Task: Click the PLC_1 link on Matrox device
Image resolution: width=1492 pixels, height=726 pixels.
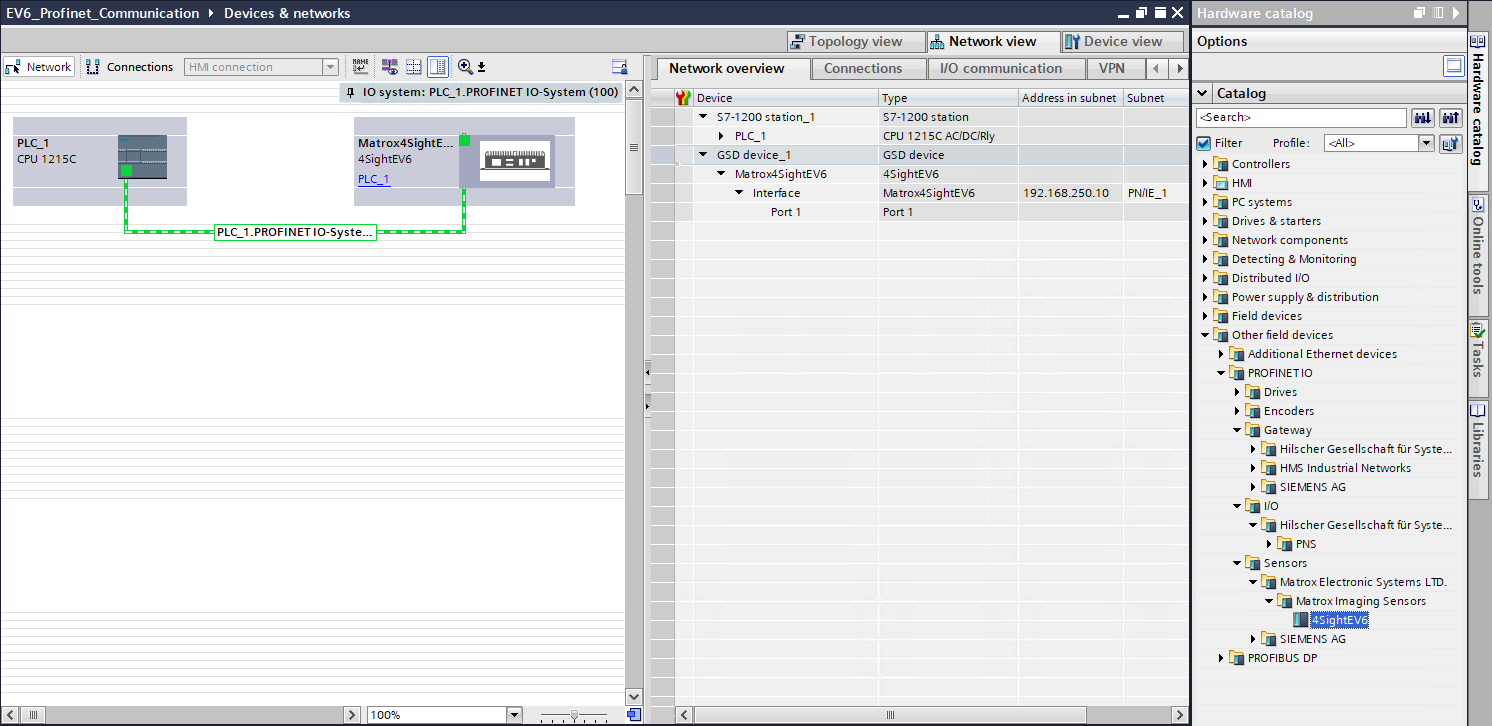Action: 373,179
